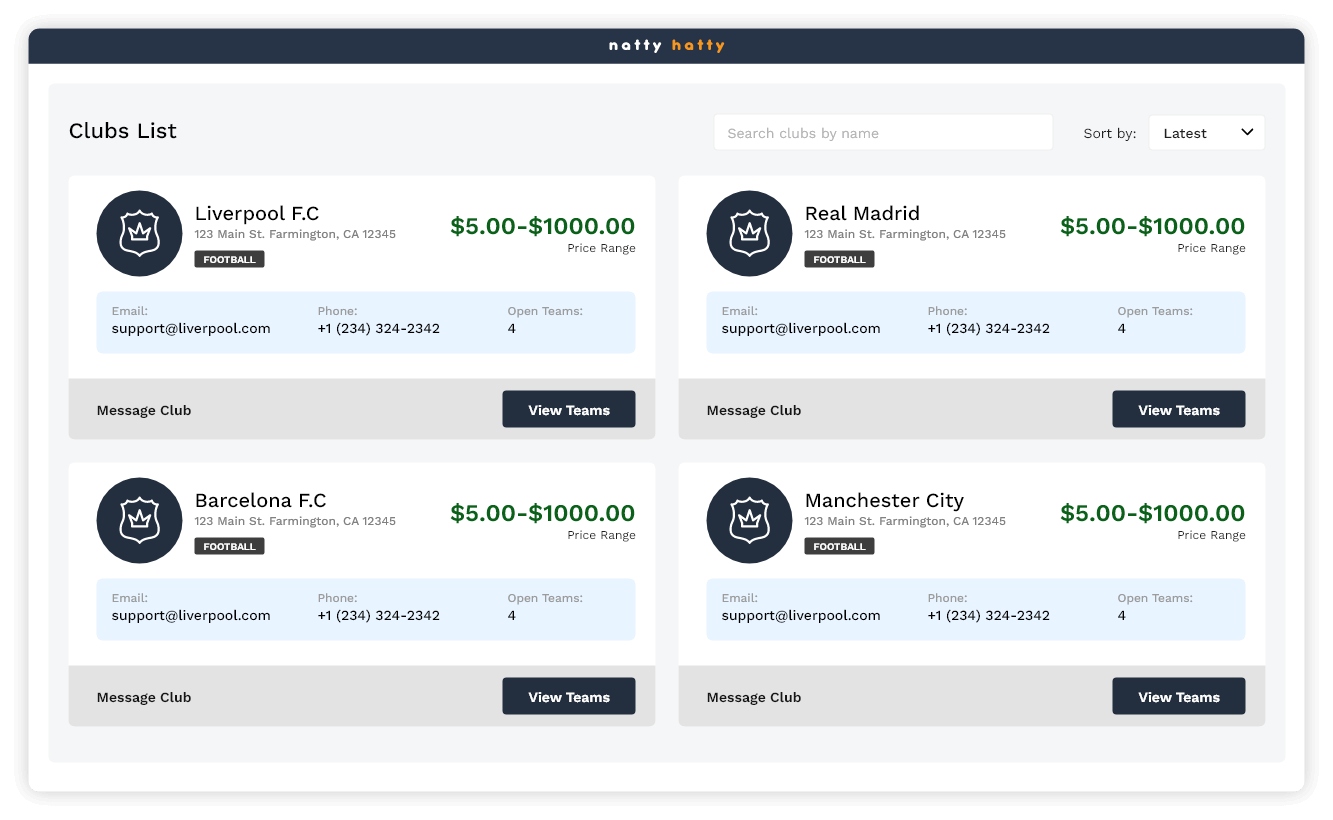Image resolution: width=1333 pixels, height=820 pixels.
Task: Click the Real Madrid crest icon
Action: click(x=749, y=234)
